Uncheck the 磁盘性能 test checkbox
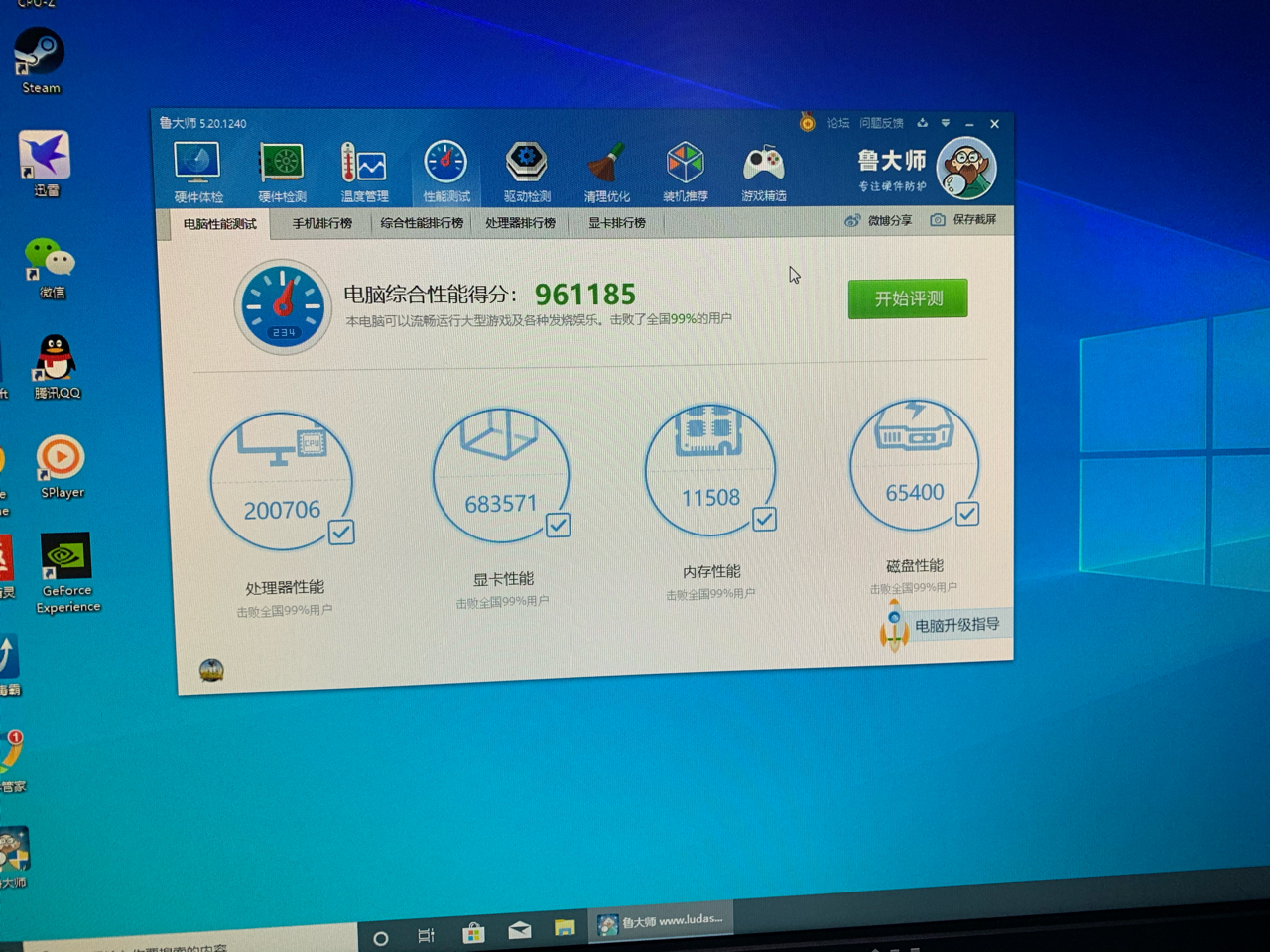1270x952 pixels. [x=967, y=514]
